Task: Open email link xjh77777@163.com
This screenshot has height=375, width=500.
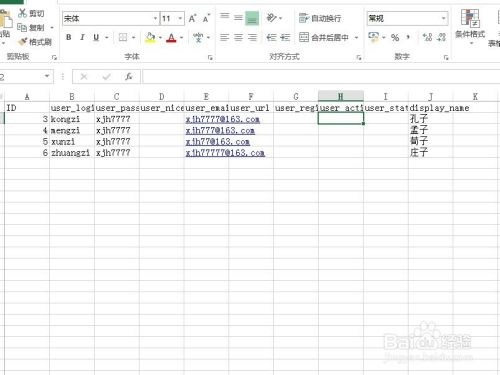Action: [225, 153]
